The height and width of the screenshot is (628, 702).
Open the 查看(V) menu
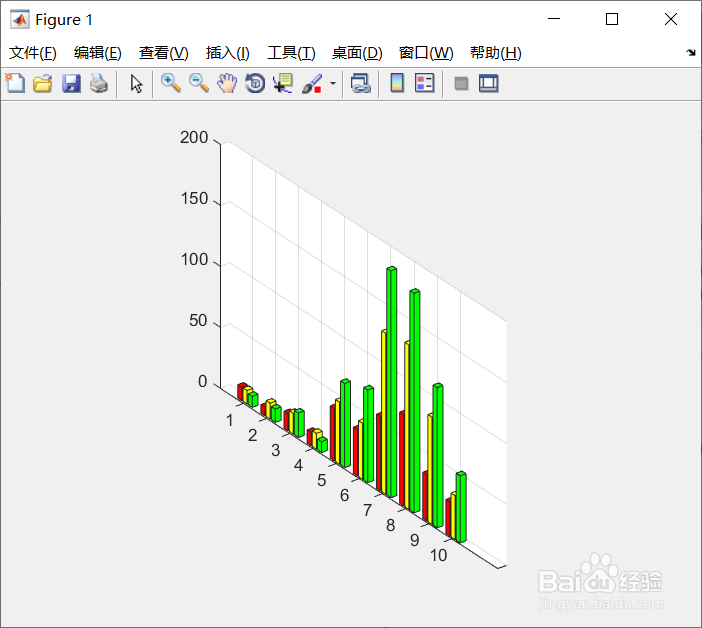coord(163,53)
